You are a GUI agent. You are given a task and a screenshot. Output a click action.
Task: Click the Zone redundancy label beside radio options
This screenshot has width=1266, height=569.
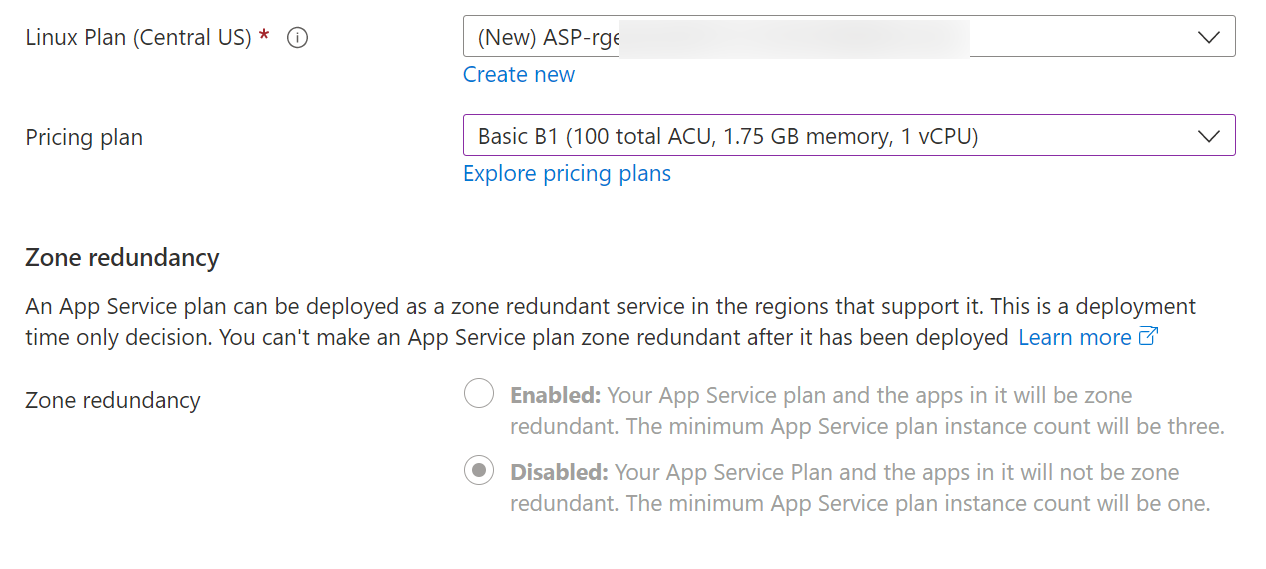(113, 401)
